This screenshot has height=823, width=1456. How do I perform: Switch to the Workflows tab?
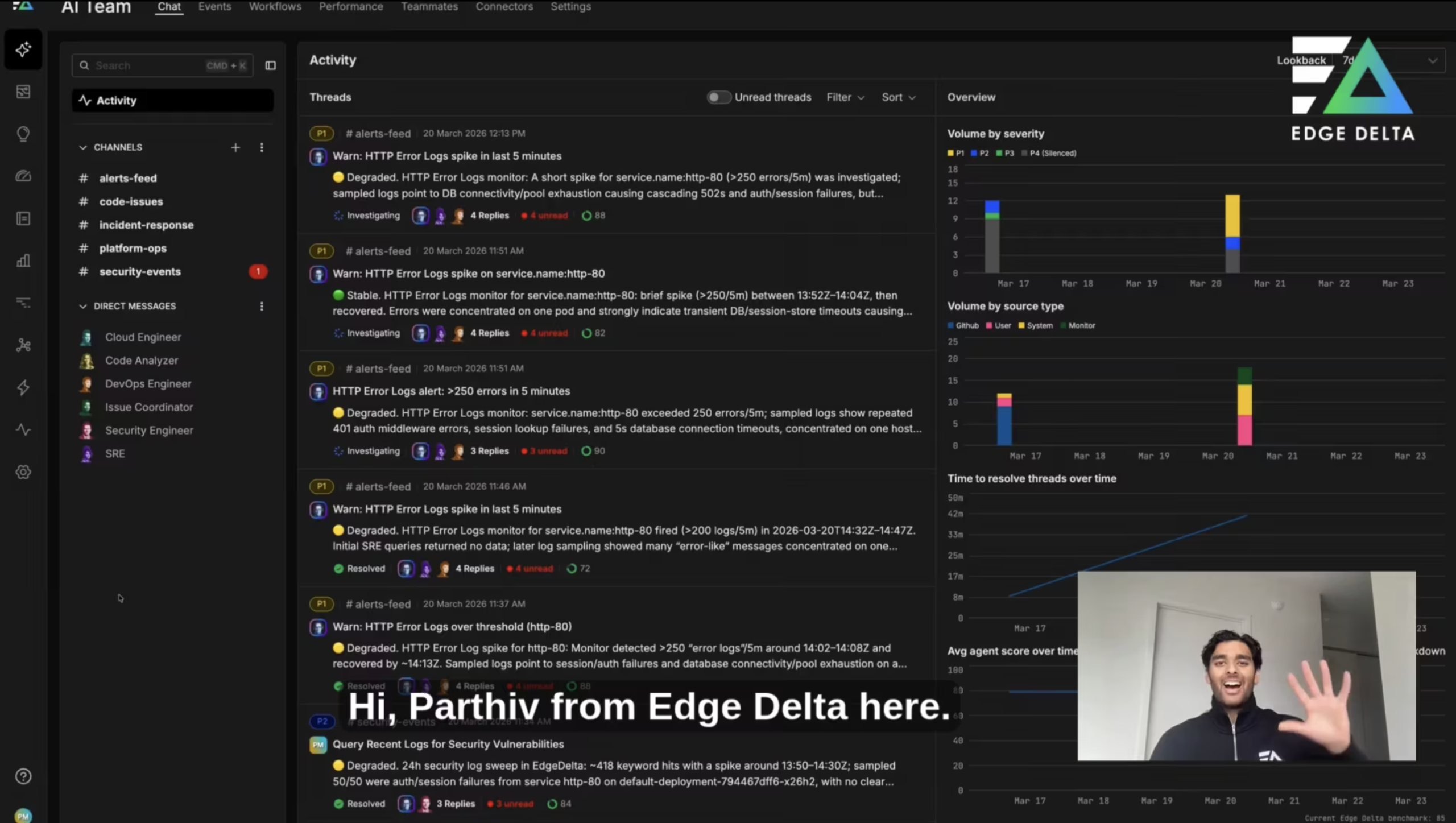point(275,7)
